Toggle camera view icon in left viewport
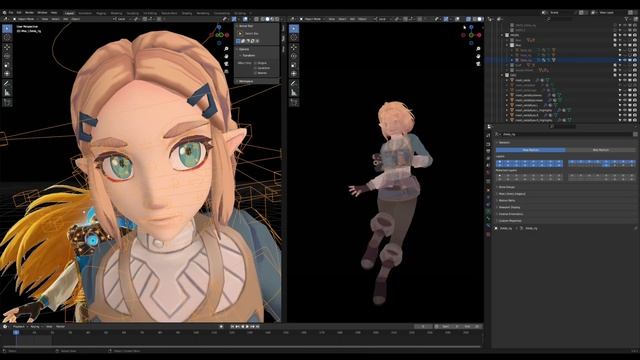The image size is (640, 360). 226,64
